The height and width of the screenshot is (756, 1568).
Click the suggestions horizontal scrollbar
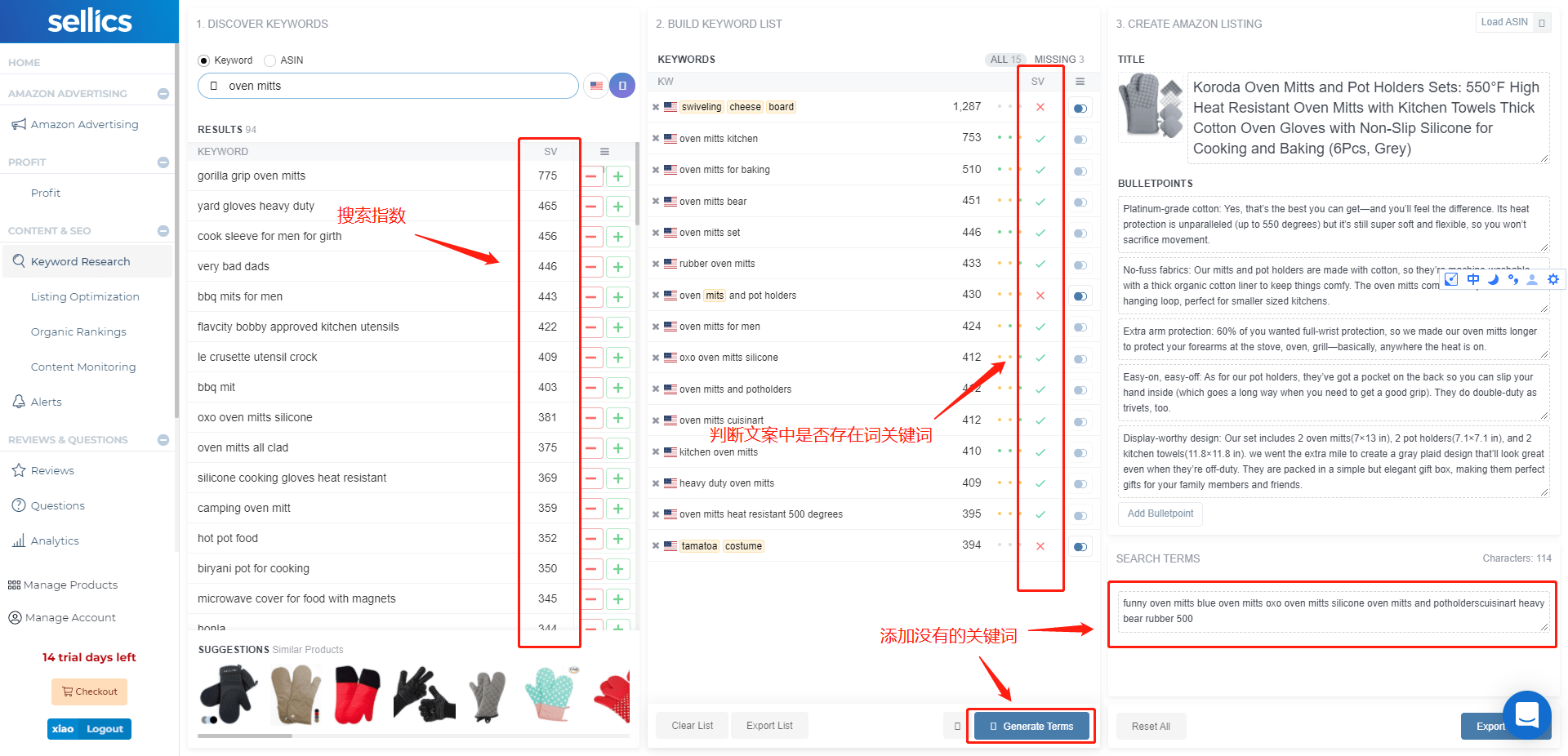[x=245, y=736]
